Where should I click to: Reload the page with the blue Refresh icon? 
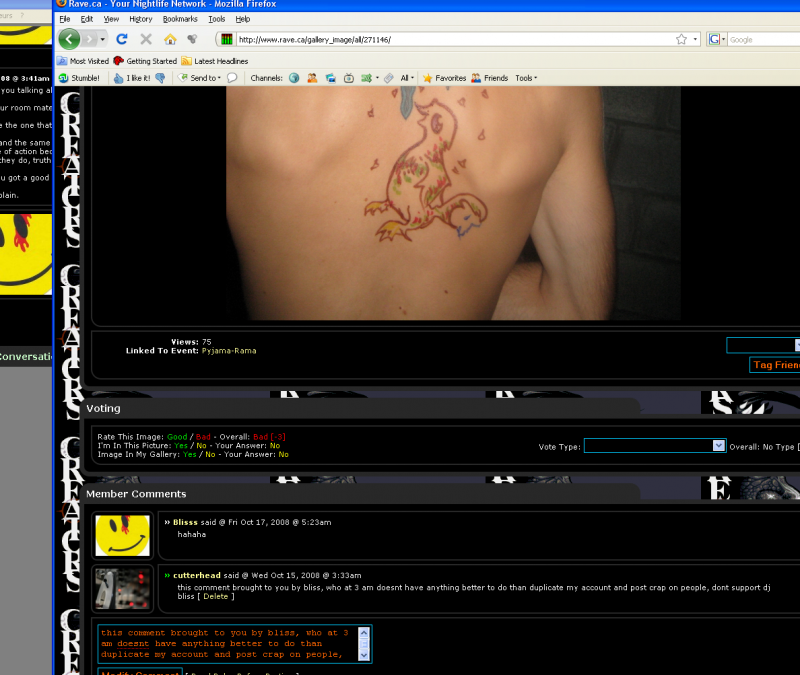coord(121,39)
